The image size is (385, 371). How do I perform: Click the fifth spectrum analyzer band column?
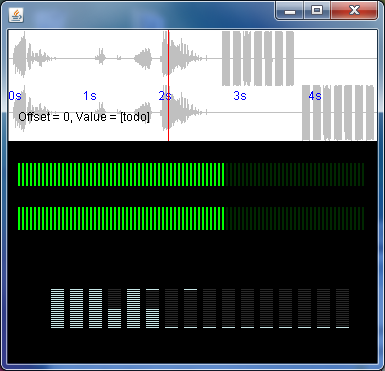point(133,308)
